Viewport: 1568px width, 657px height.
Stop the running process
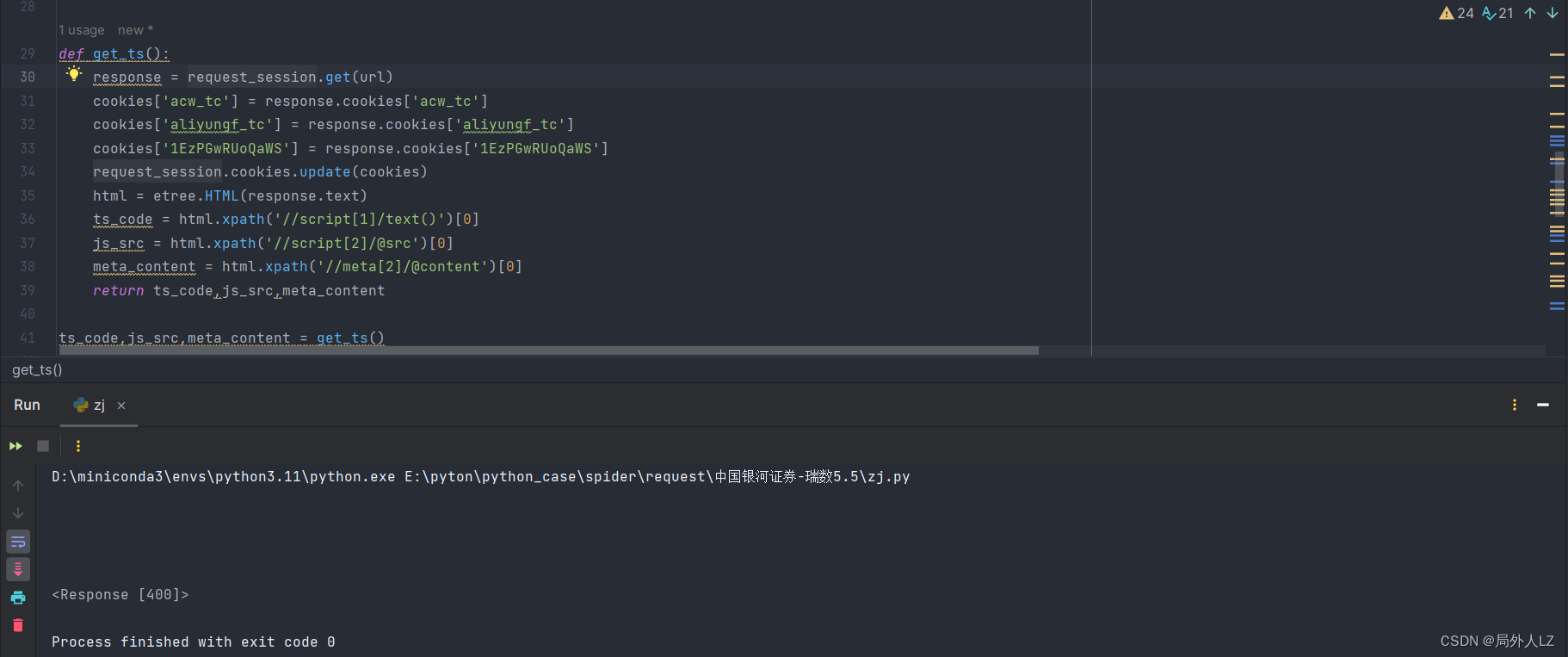pyautogui.click(x=43, y=446)
